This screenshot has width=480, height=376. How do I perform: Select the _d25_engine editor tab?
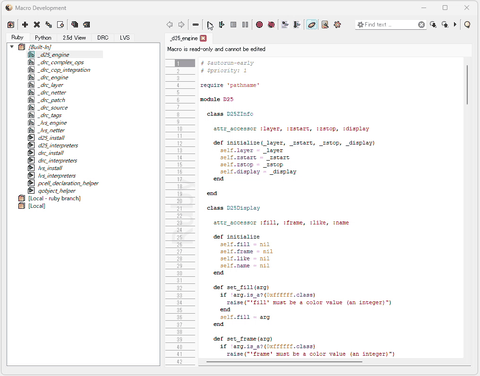coord(184,38)
